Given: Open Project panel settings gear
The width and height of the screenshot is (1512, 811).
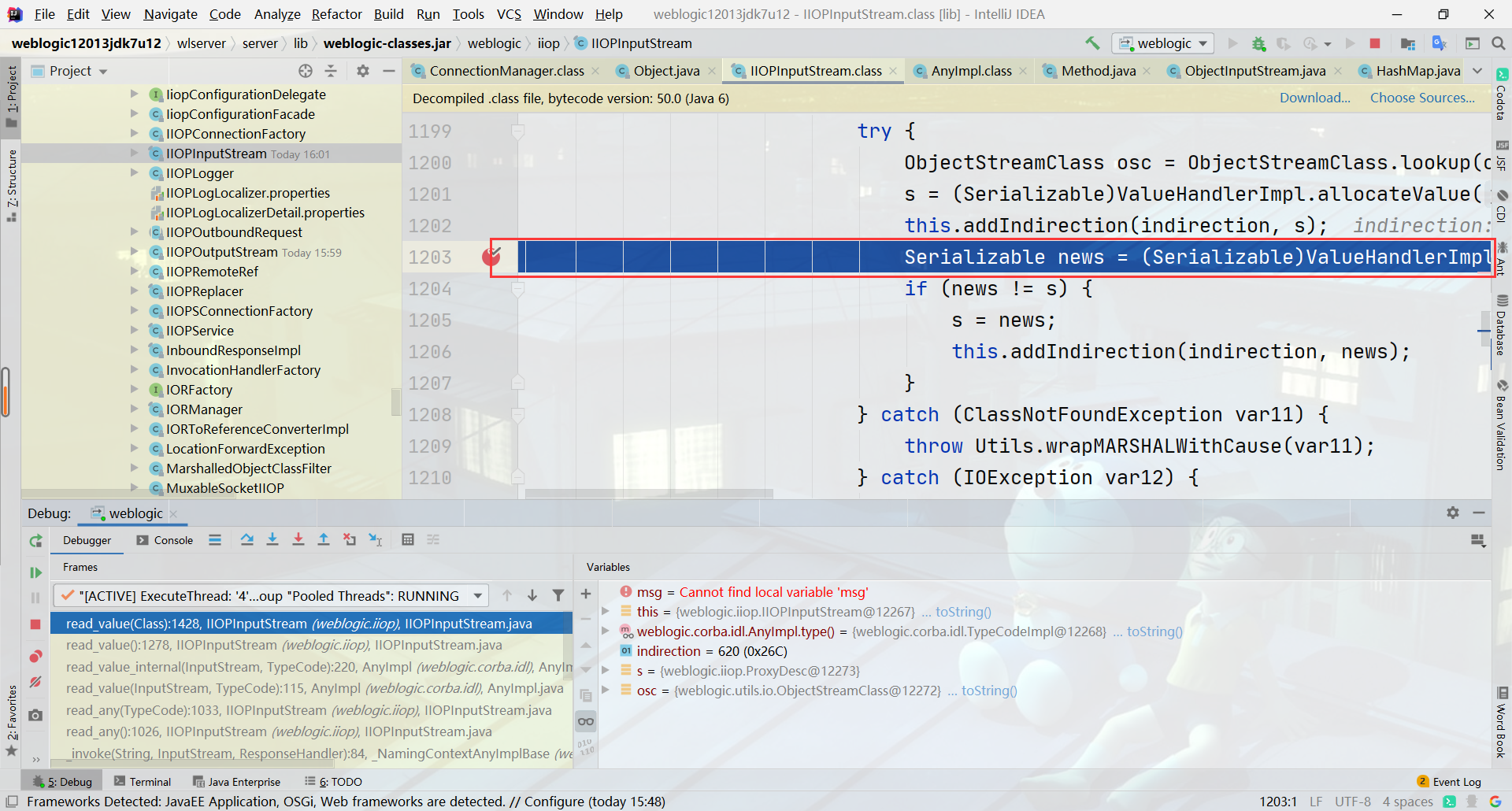Looking at the screenshot, I should tap(363, 71).
